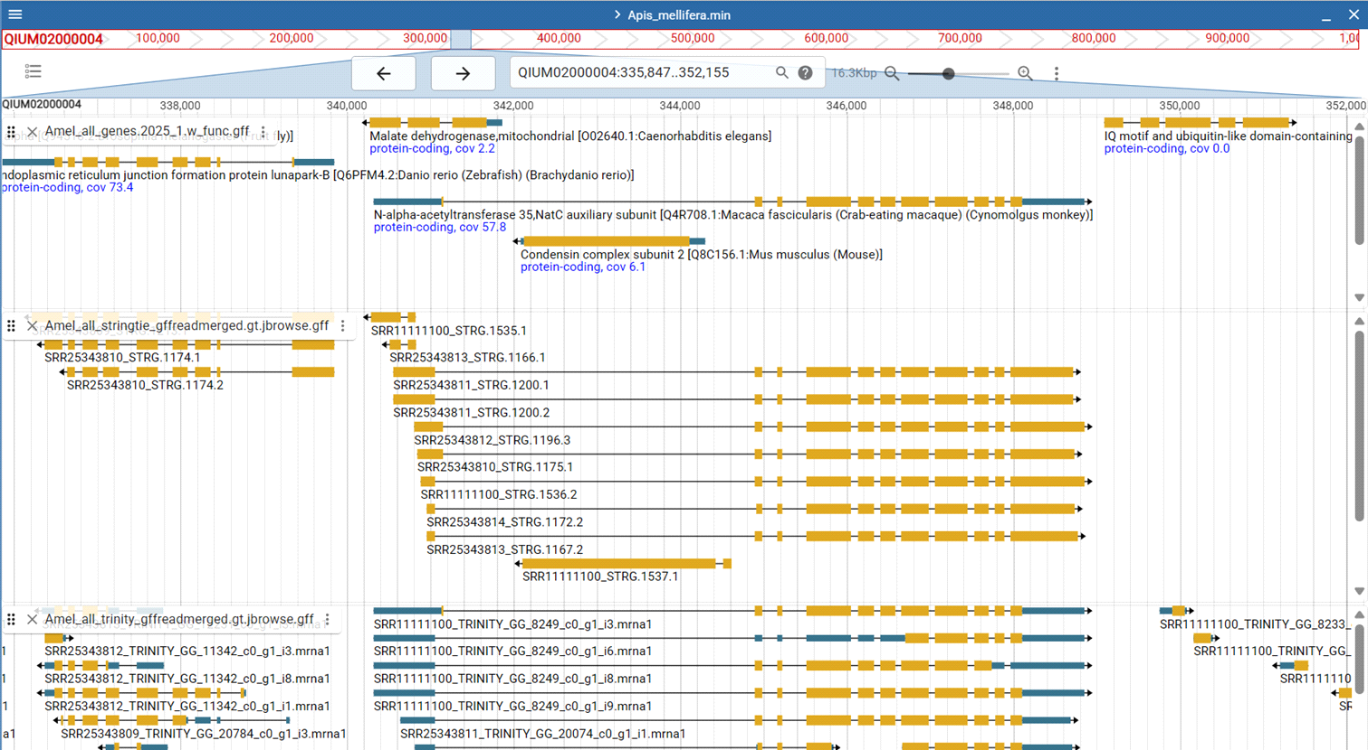Adjust the zoom level slider
Image resolution: width=1368 pixels, height=750 pixels.
pos(946,72)
